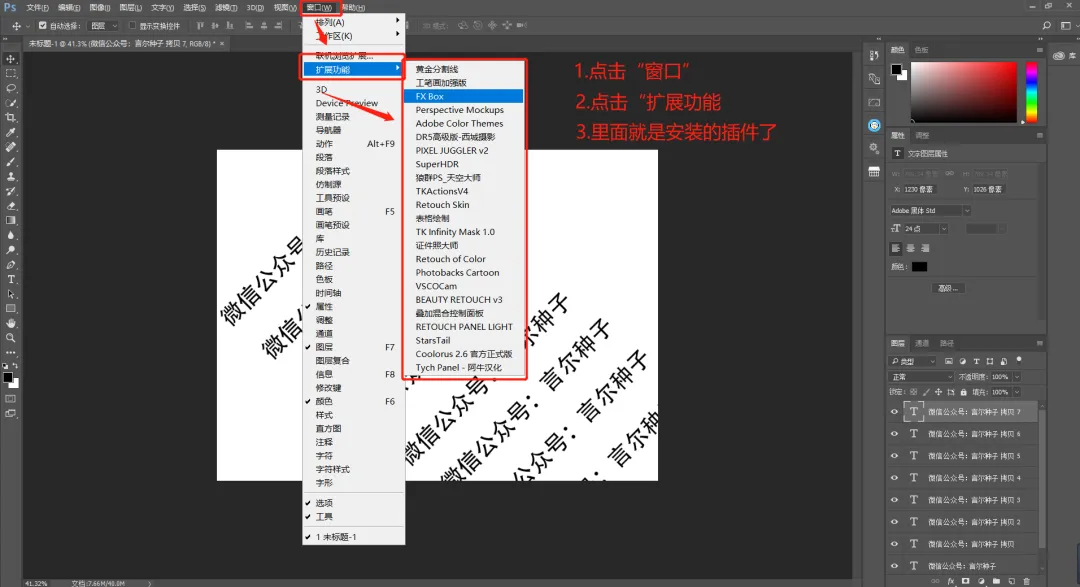Select the Healing Brush tool
1080x587 pixels.
pyautogui.click(x=10, y=147)
